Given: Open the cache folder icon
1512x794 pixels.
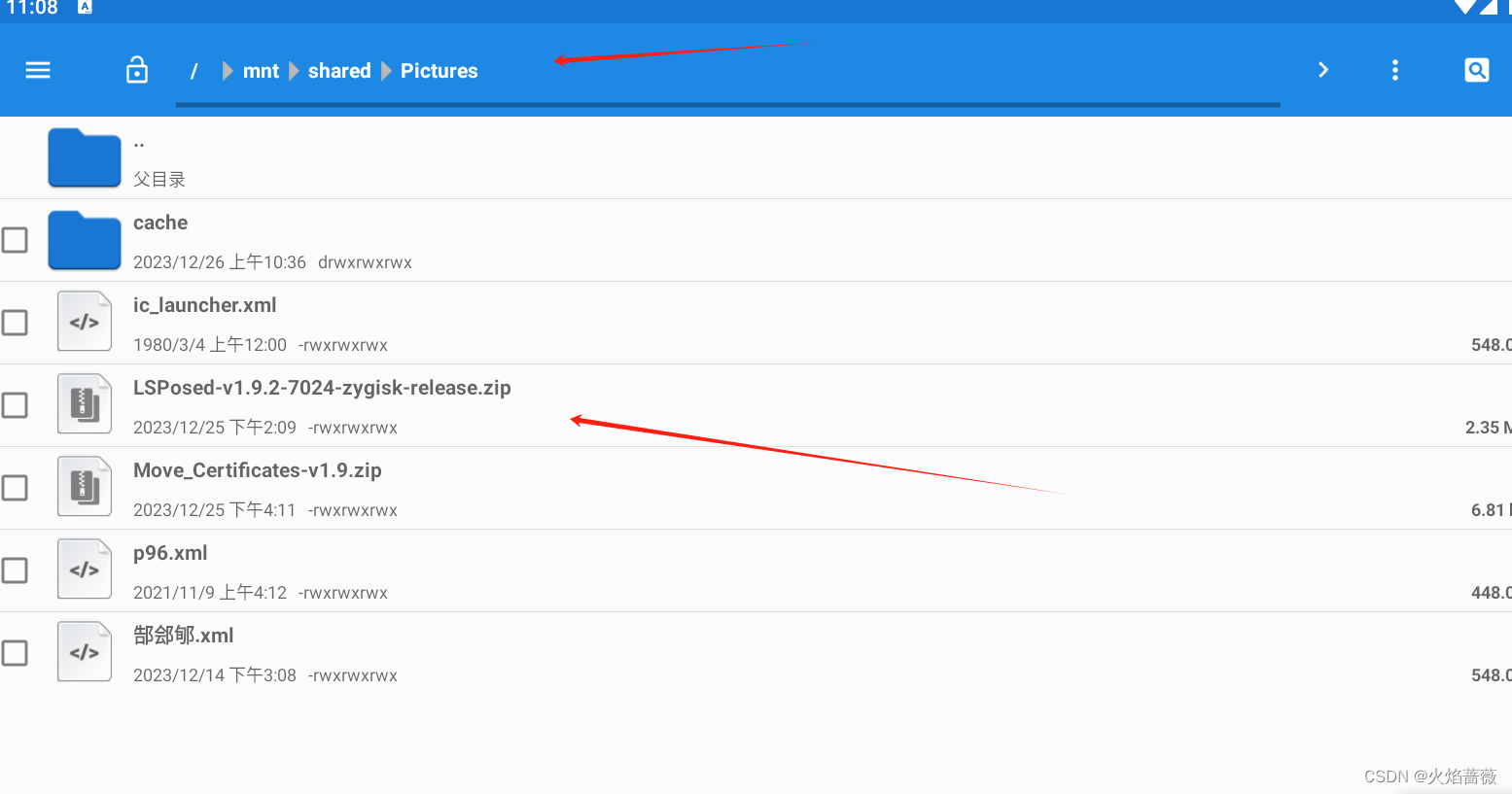Looking at the screenshot, I should click(x=85, y=240).
